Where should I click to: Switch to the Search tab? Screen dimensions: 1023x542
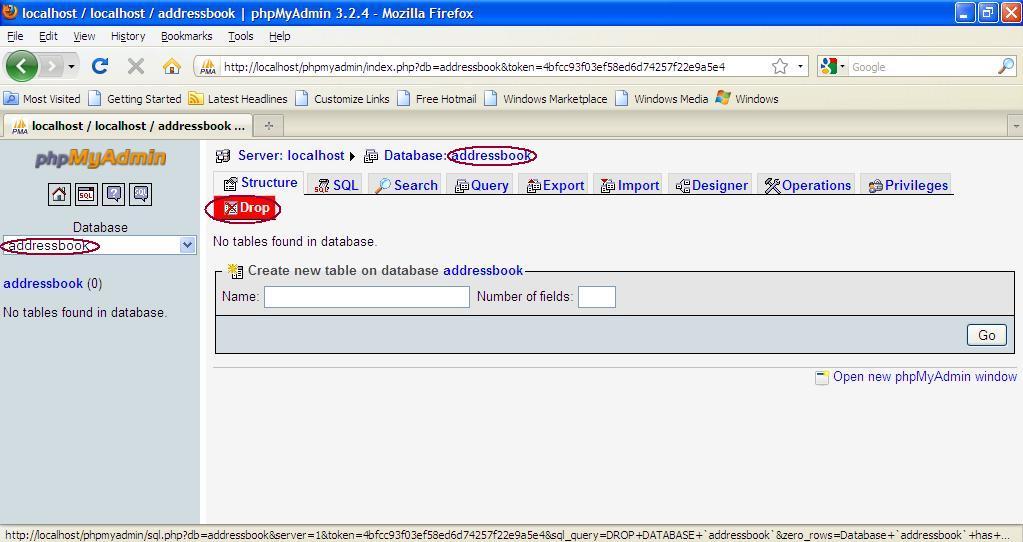click(405, 185)
